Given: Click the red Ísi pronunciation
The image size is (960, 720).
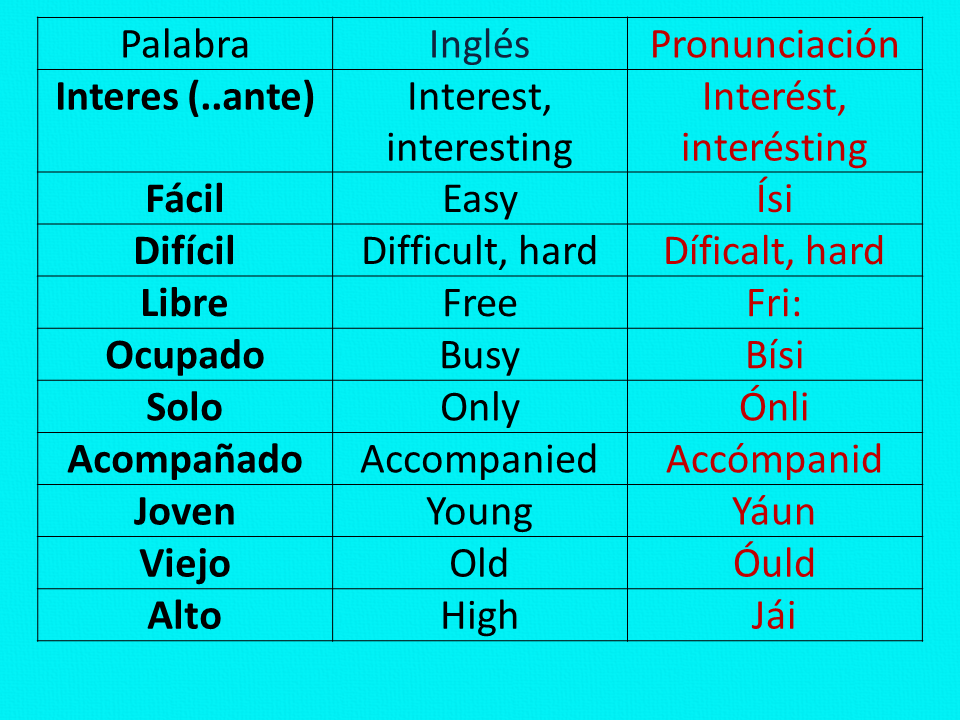Looking at the screenshot, I should pos(774,199).
